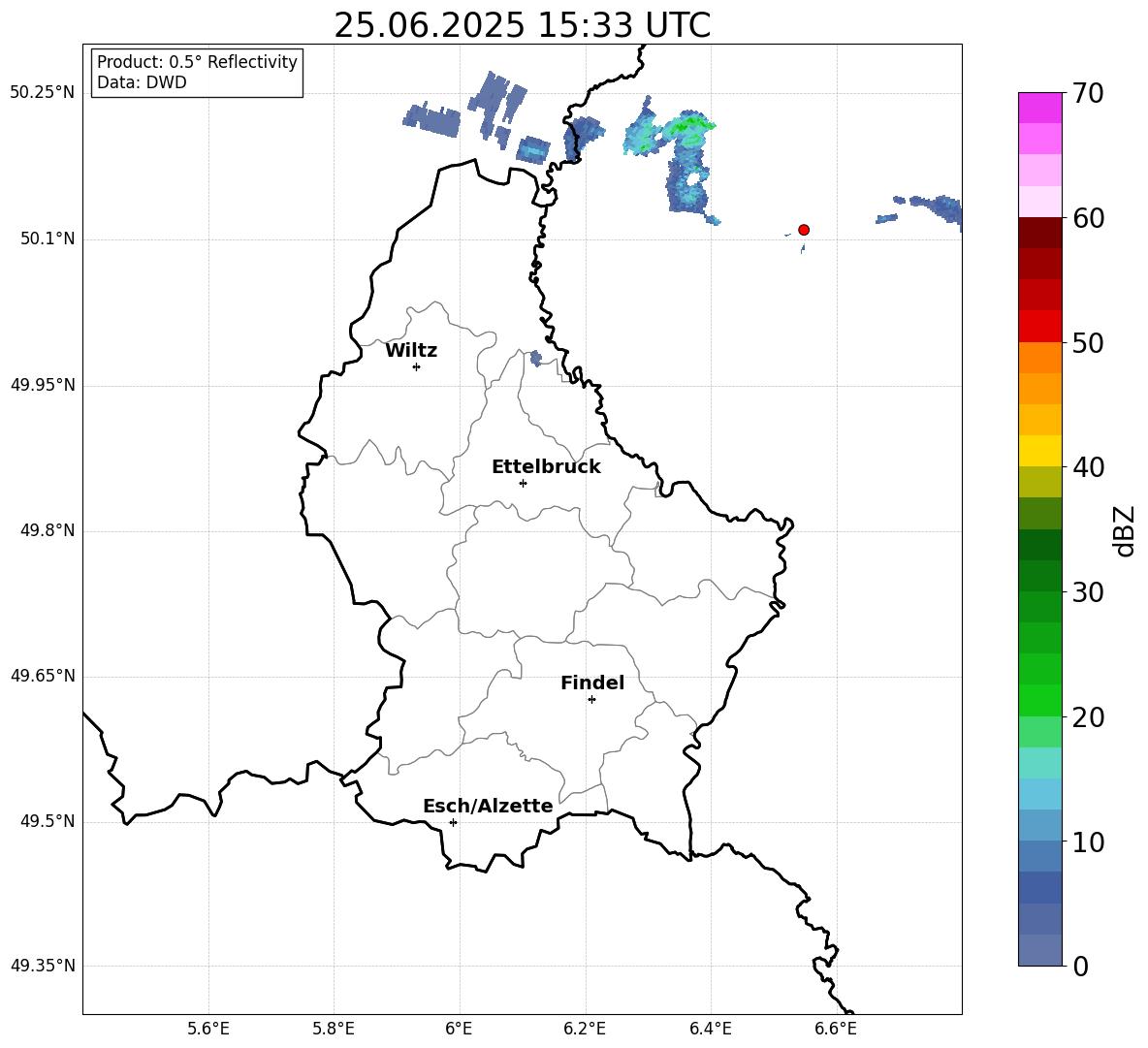Click the 49.35°N latitude label
Screen dimensions: 1148x1048
click(x=43, y=966)
